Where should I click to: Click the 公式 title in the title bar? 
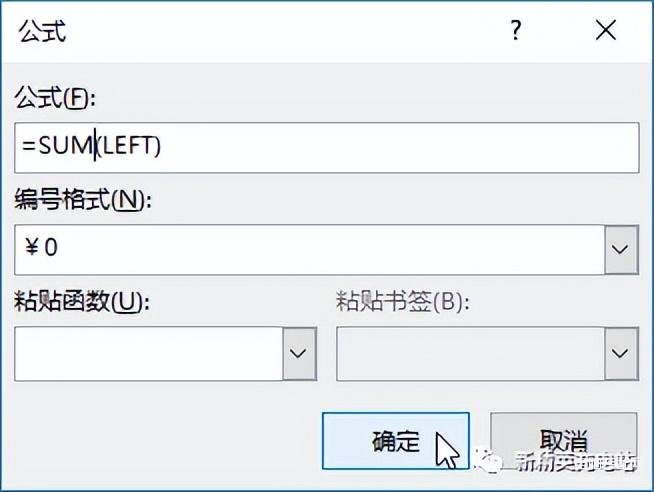[42, 31]
